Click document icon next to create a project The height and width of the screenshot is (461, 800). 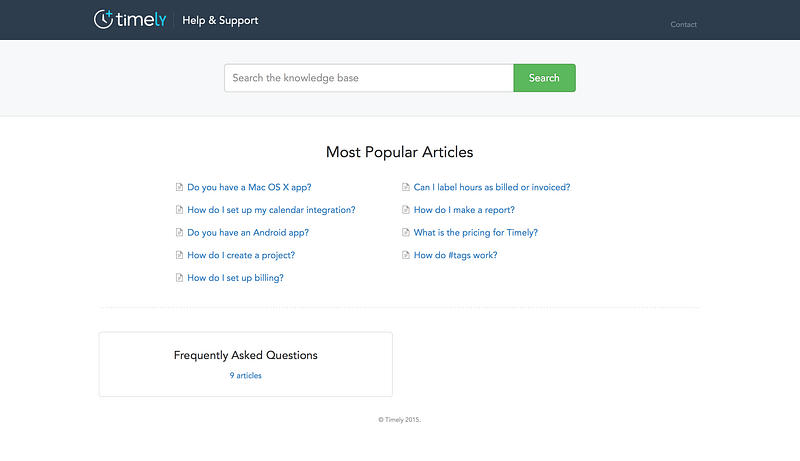pos(179,255)
